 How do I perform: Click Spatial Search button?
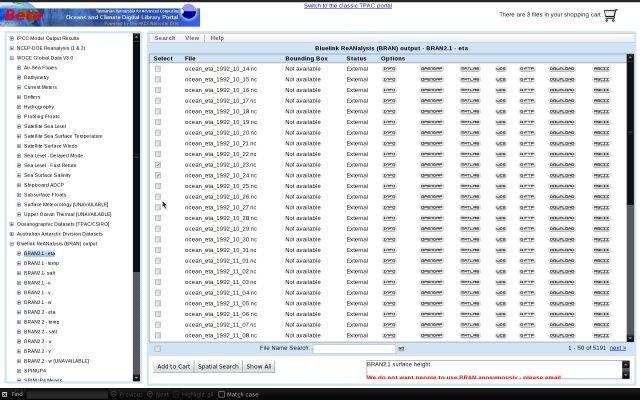pos(218,367)
